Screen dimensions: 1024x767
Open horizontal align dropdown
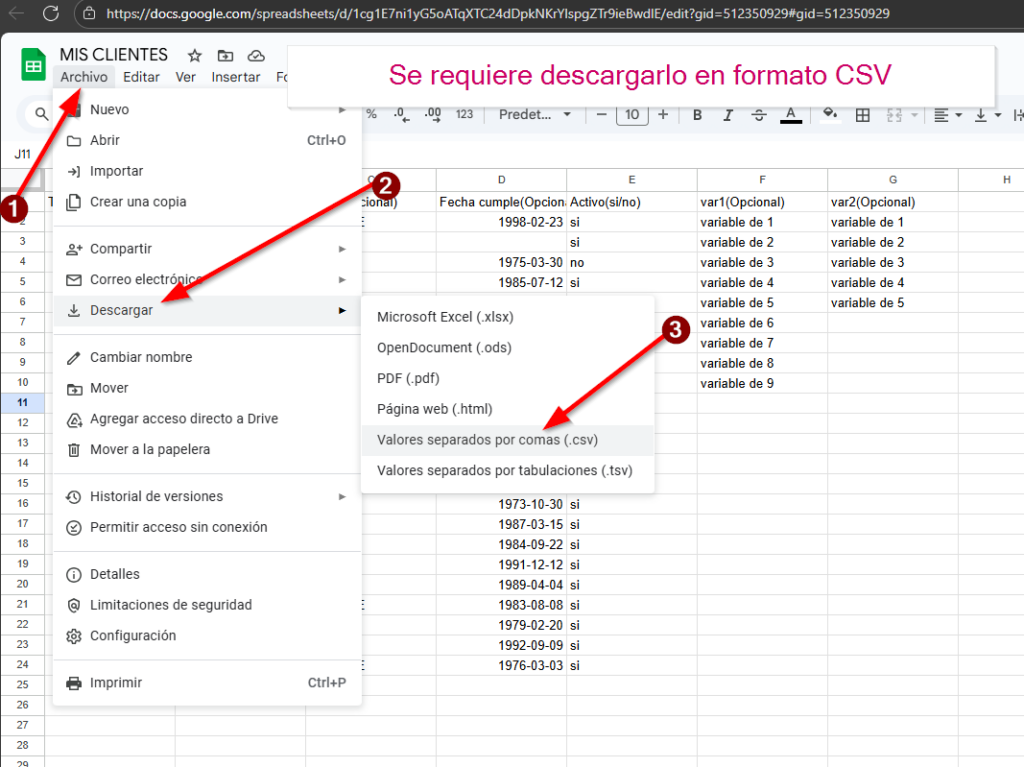tap(946, 115)
